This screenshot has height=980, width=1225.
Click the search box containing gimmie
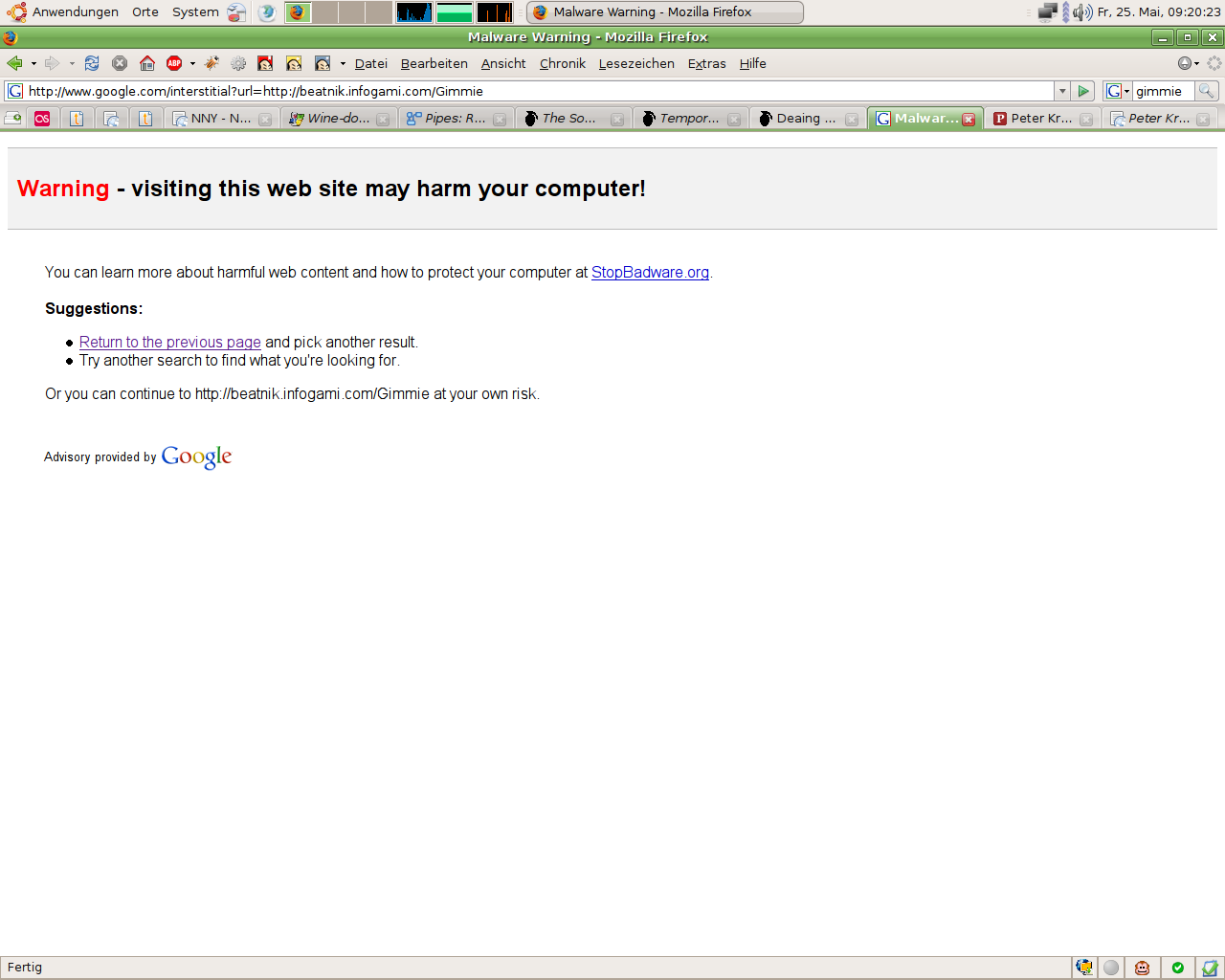pos(1163,91)
